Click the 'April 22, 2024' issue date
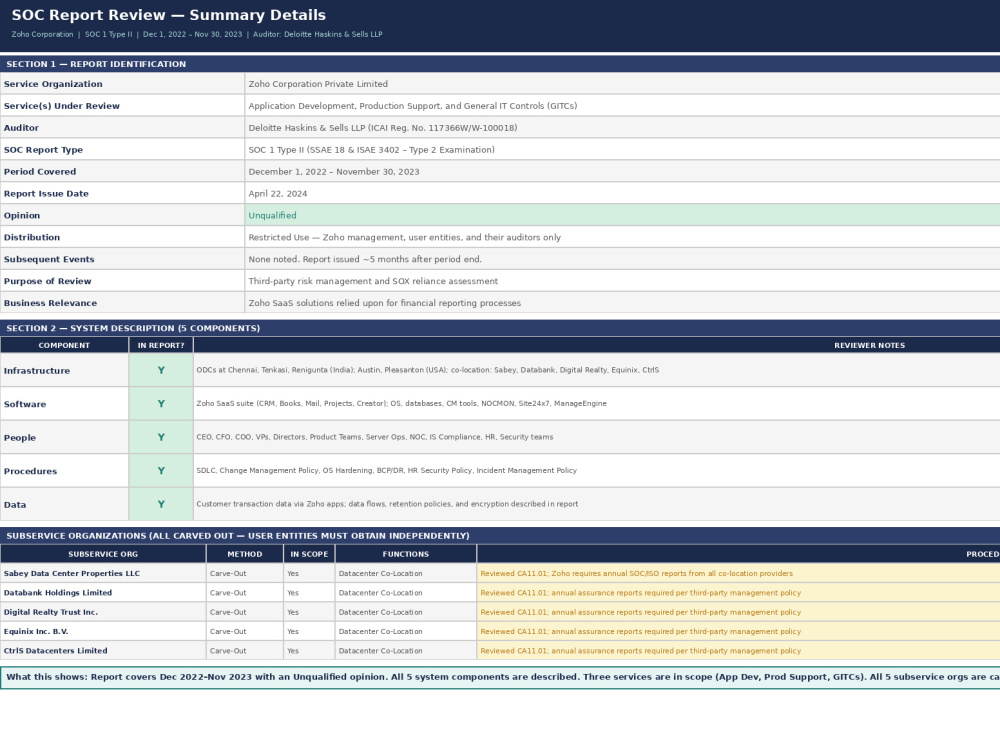The image size is (1000, 750). (622, 193)
